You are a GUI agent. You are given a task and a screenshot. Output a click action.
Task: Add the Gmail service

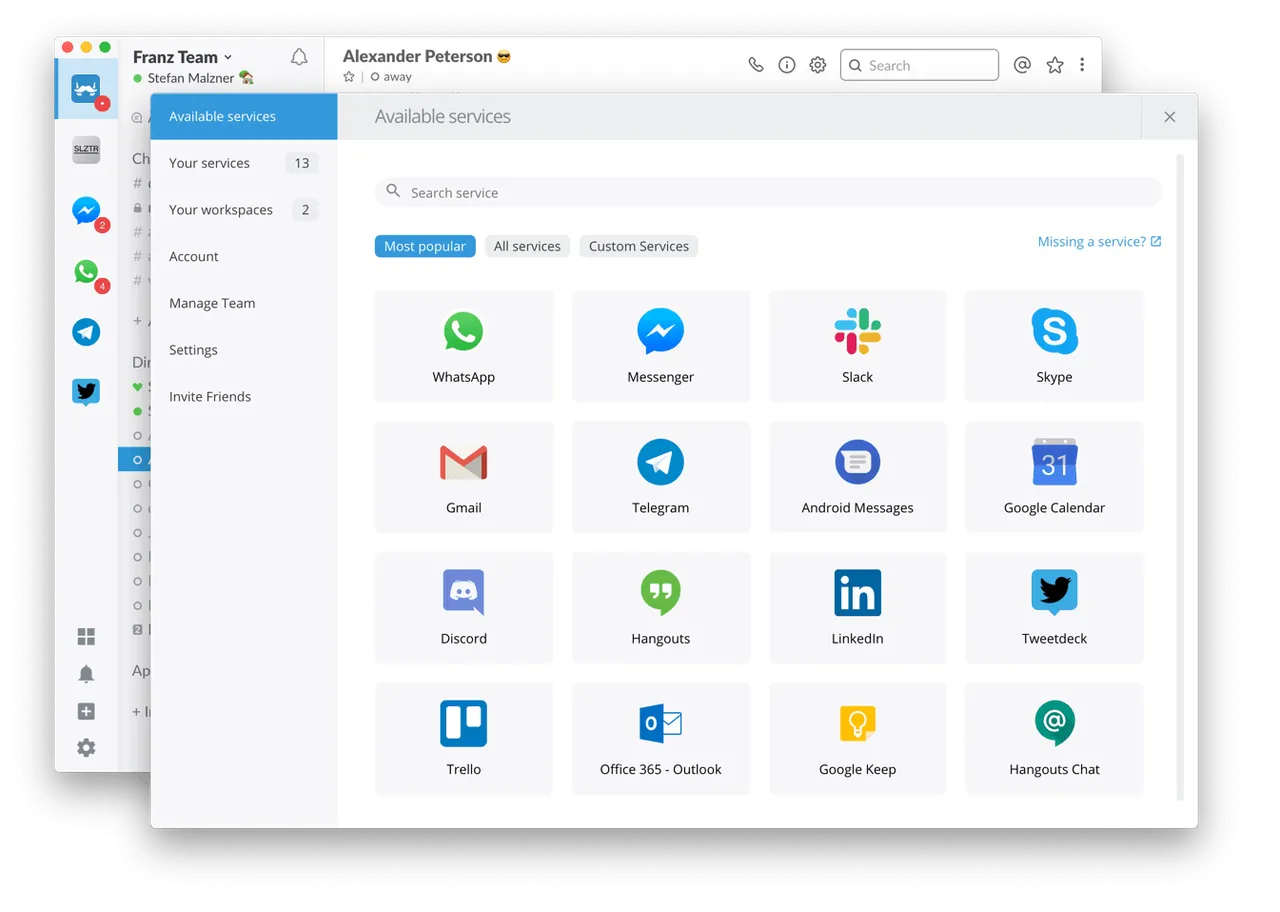click(464, 477)
